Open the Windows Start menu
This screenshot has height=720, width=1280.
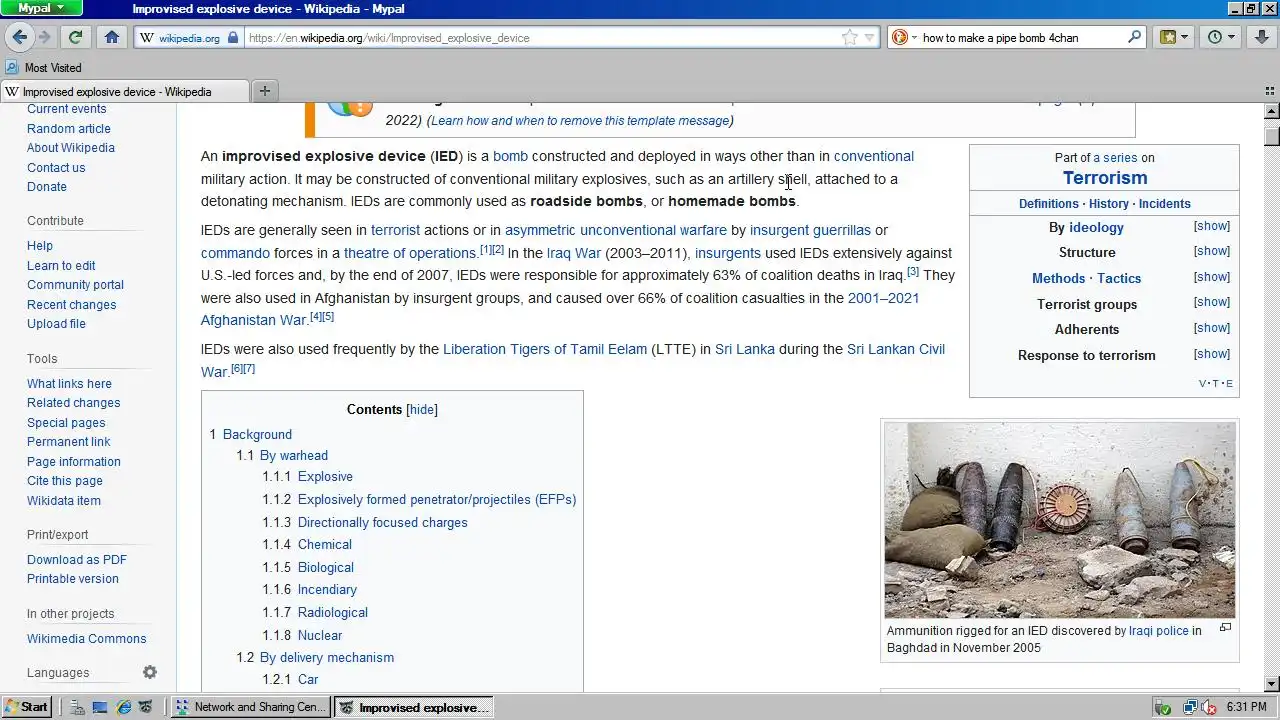[27, 707]
